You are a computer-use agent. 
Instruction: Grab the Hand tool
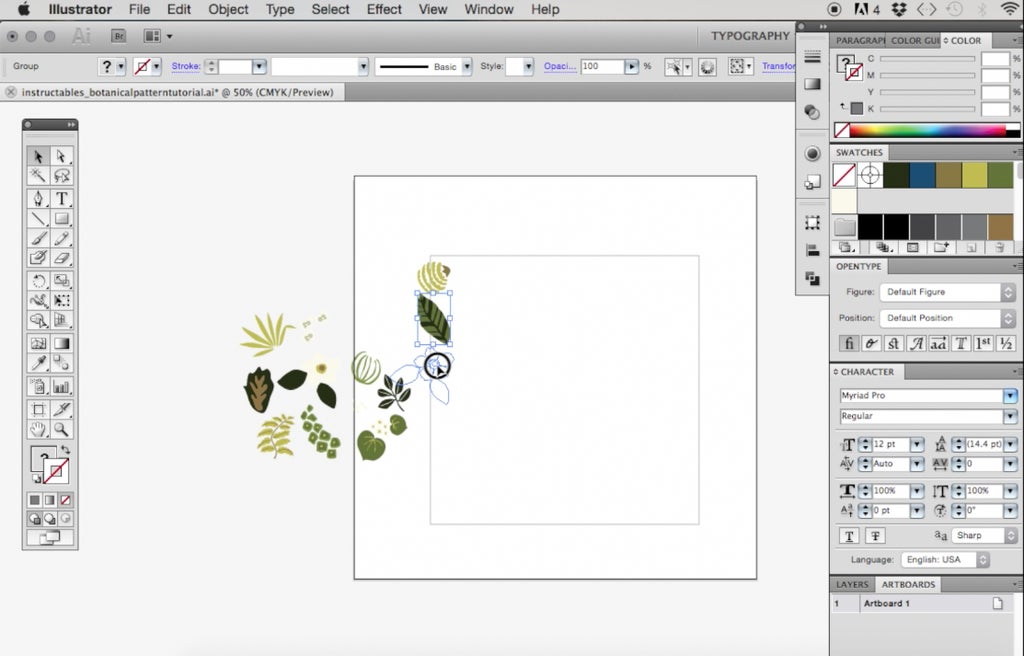[x=39, y=430]
